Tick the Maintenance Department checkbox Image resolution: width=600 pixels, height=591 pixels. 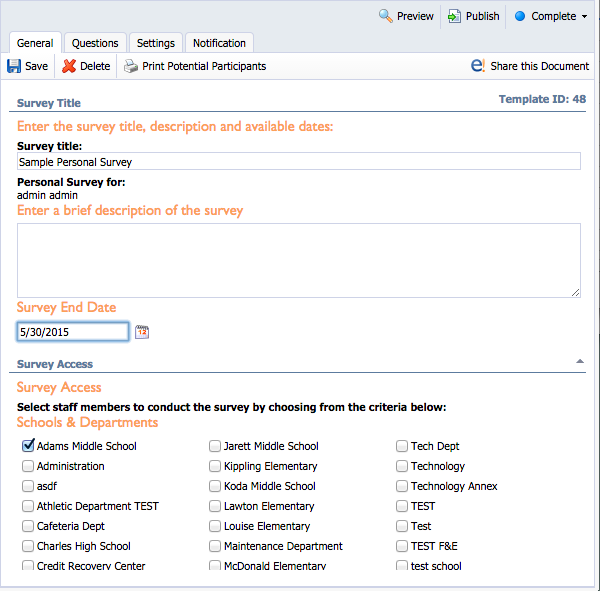(x=215, y=546)
